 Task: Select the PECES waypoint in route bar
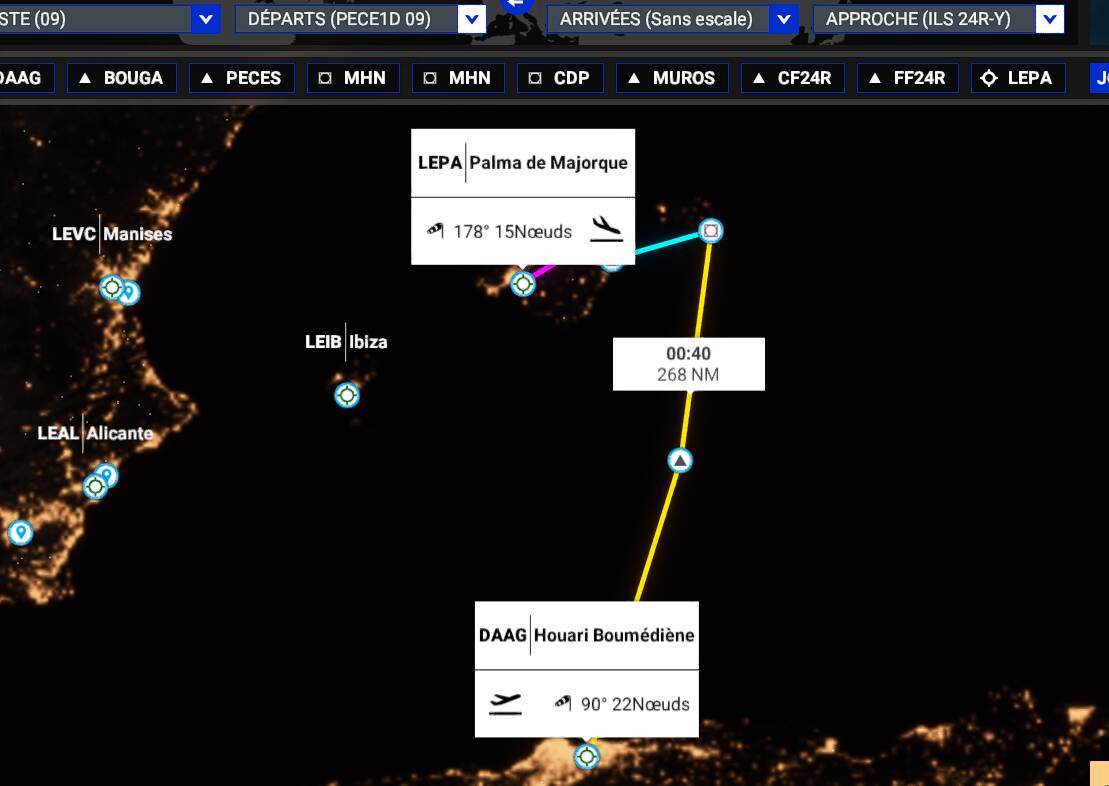tap(241, 78)
